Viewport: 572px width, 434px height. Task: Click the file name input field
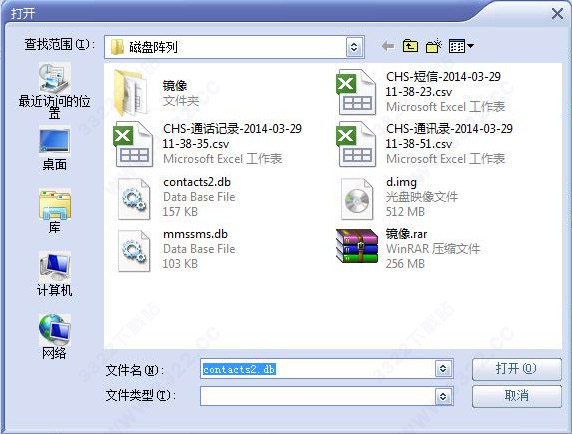(317, 369)
